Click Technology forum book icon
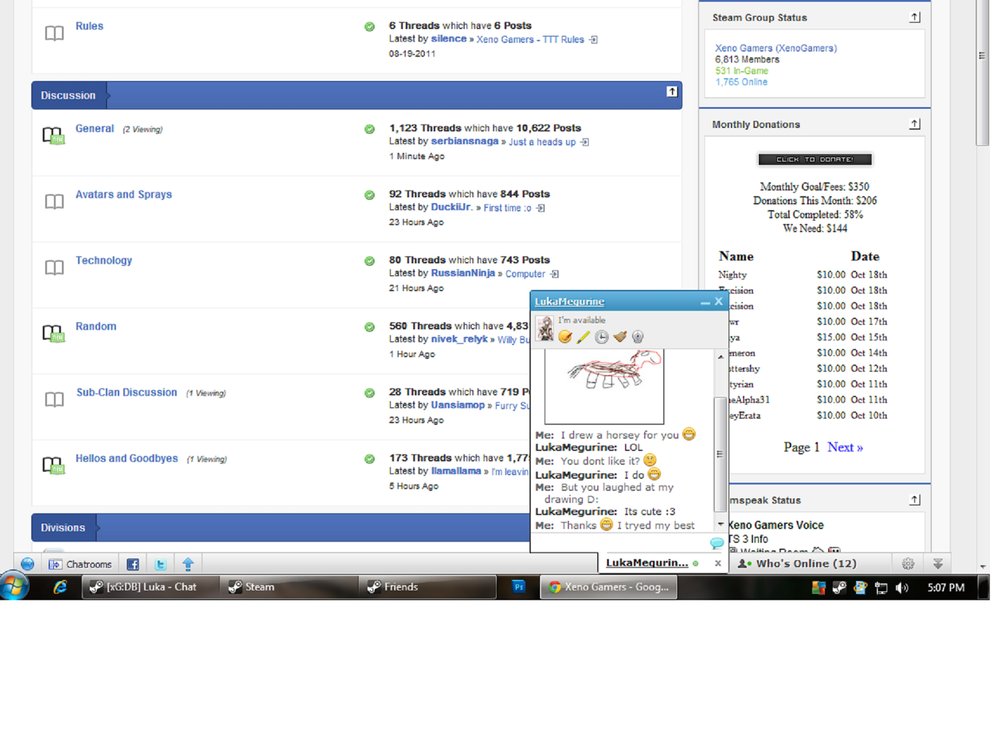 point(54,267)
